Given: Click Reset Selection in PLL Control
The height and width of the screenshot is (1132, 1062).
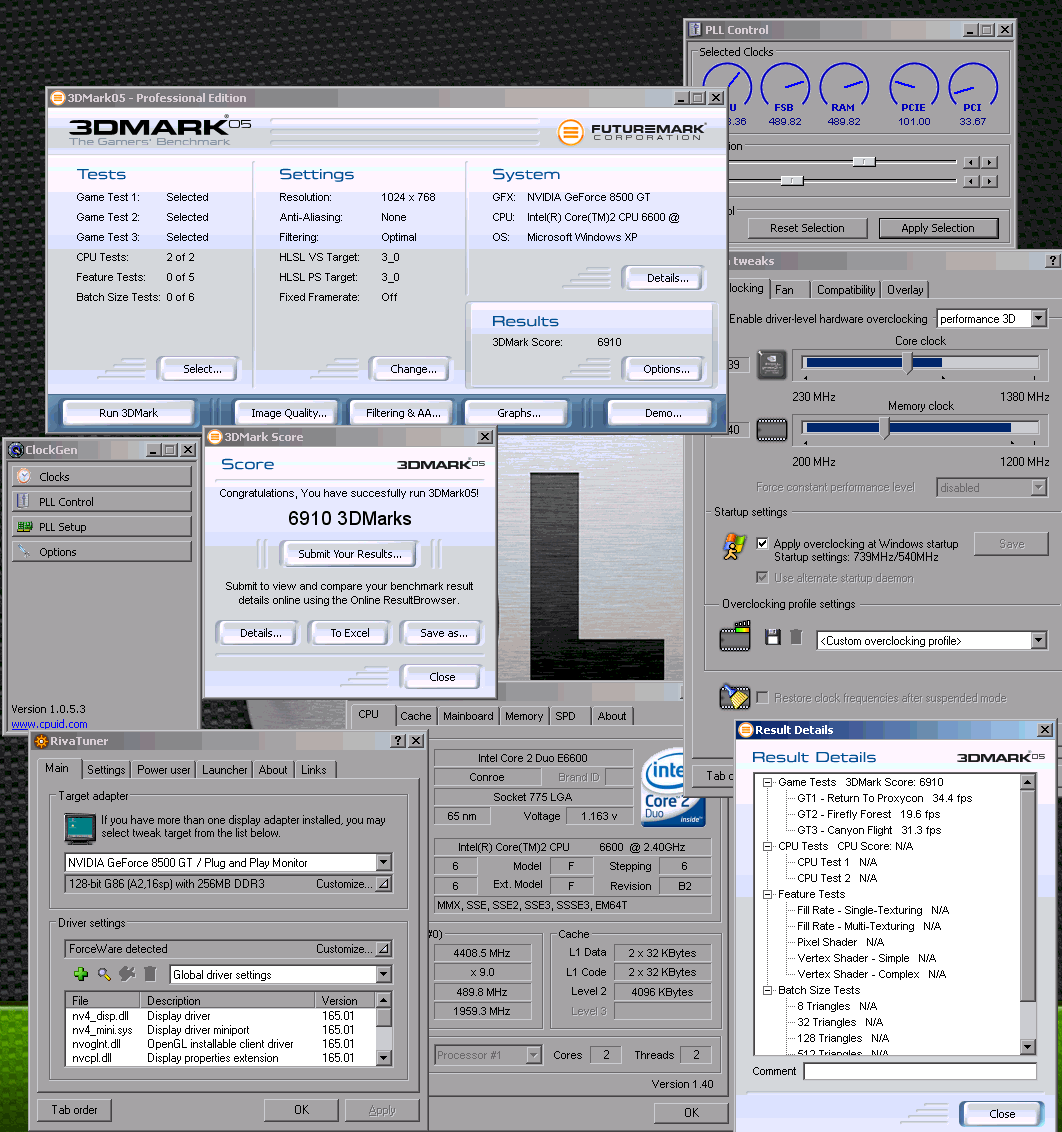Looking at the screenshot, I should tap(807, 228).
